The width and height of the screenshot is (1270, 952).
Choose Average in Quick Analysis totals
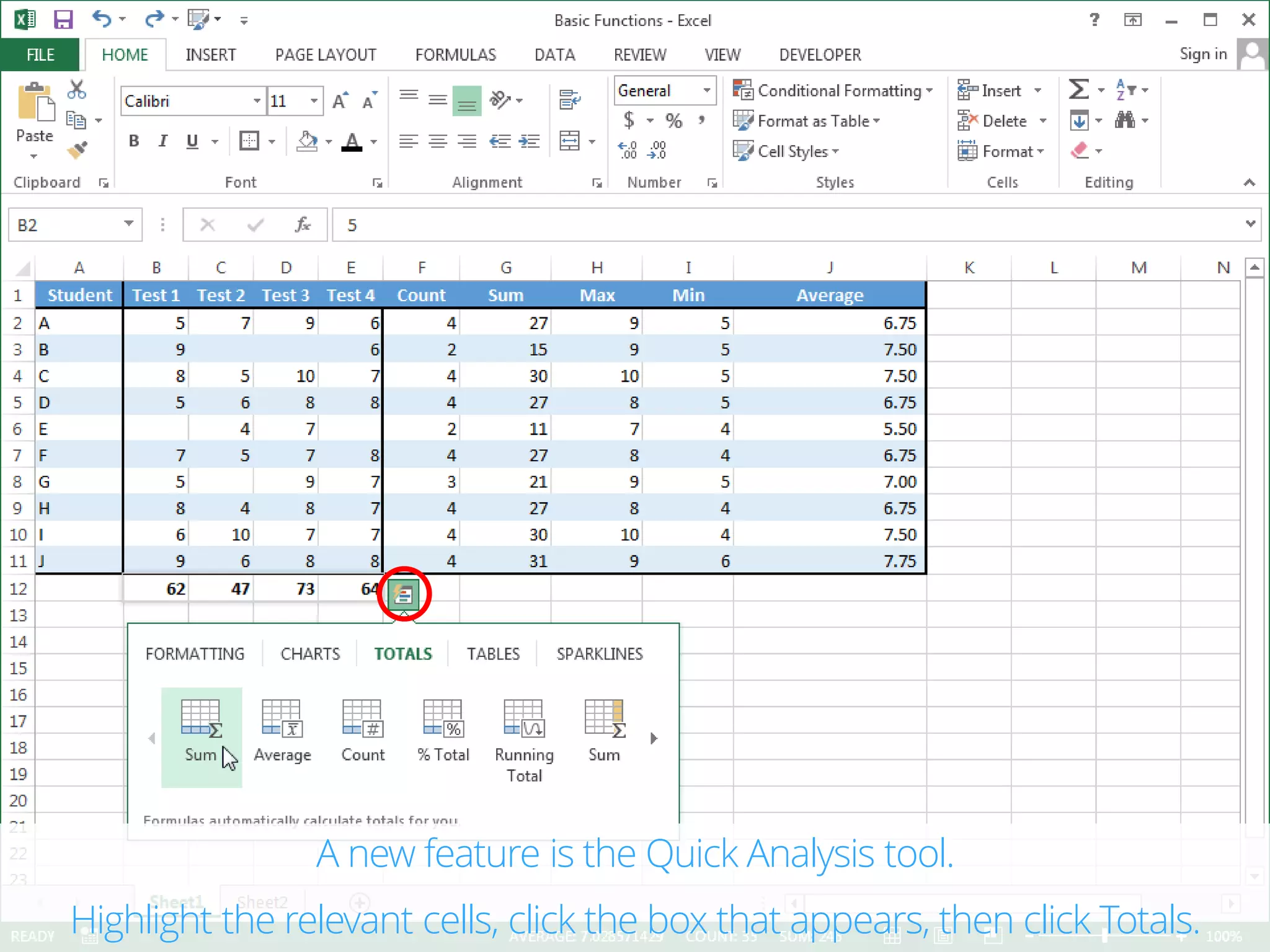coord(283,731)
